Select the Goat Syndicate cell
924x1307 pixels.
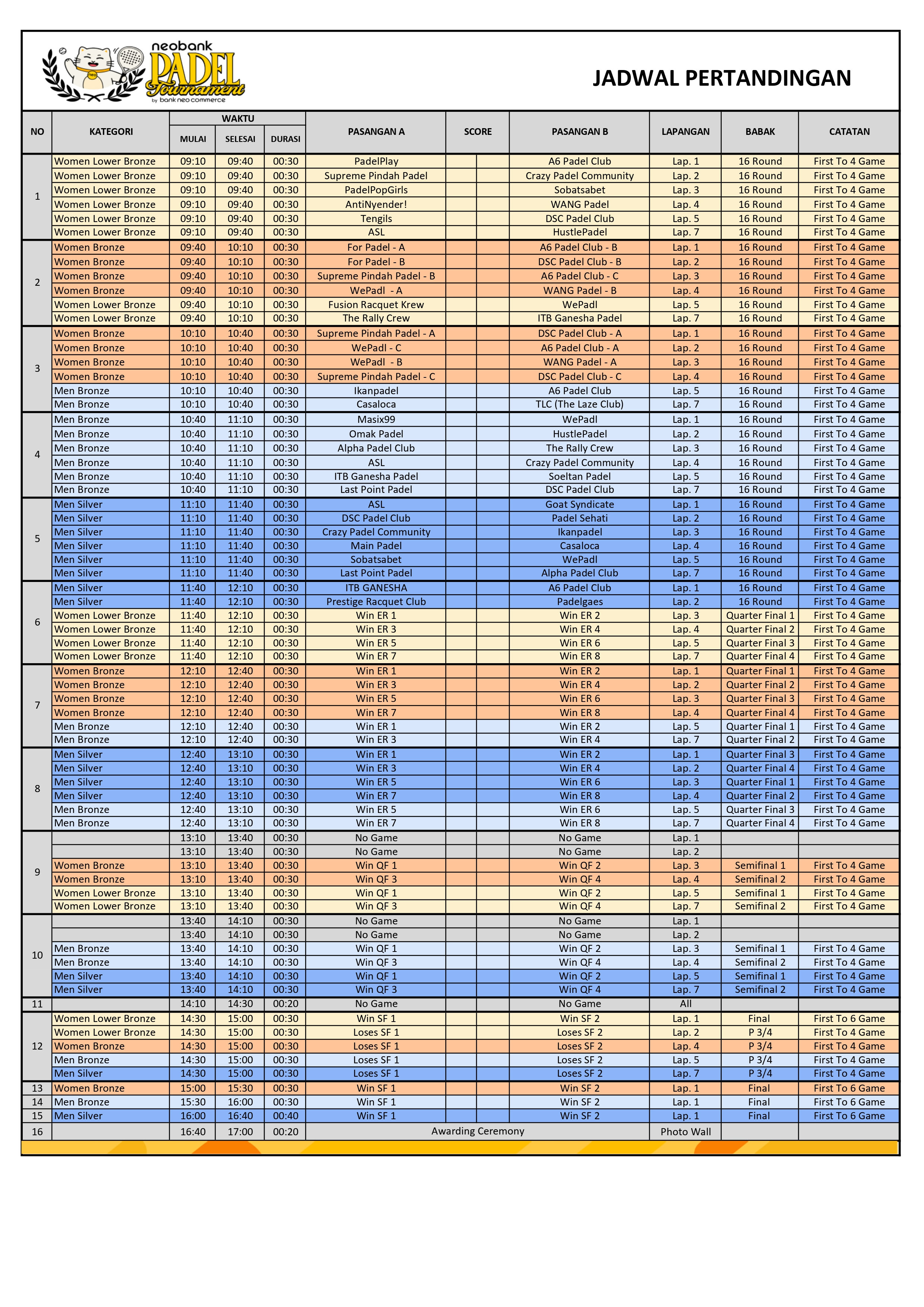click(x=579, y=504)
